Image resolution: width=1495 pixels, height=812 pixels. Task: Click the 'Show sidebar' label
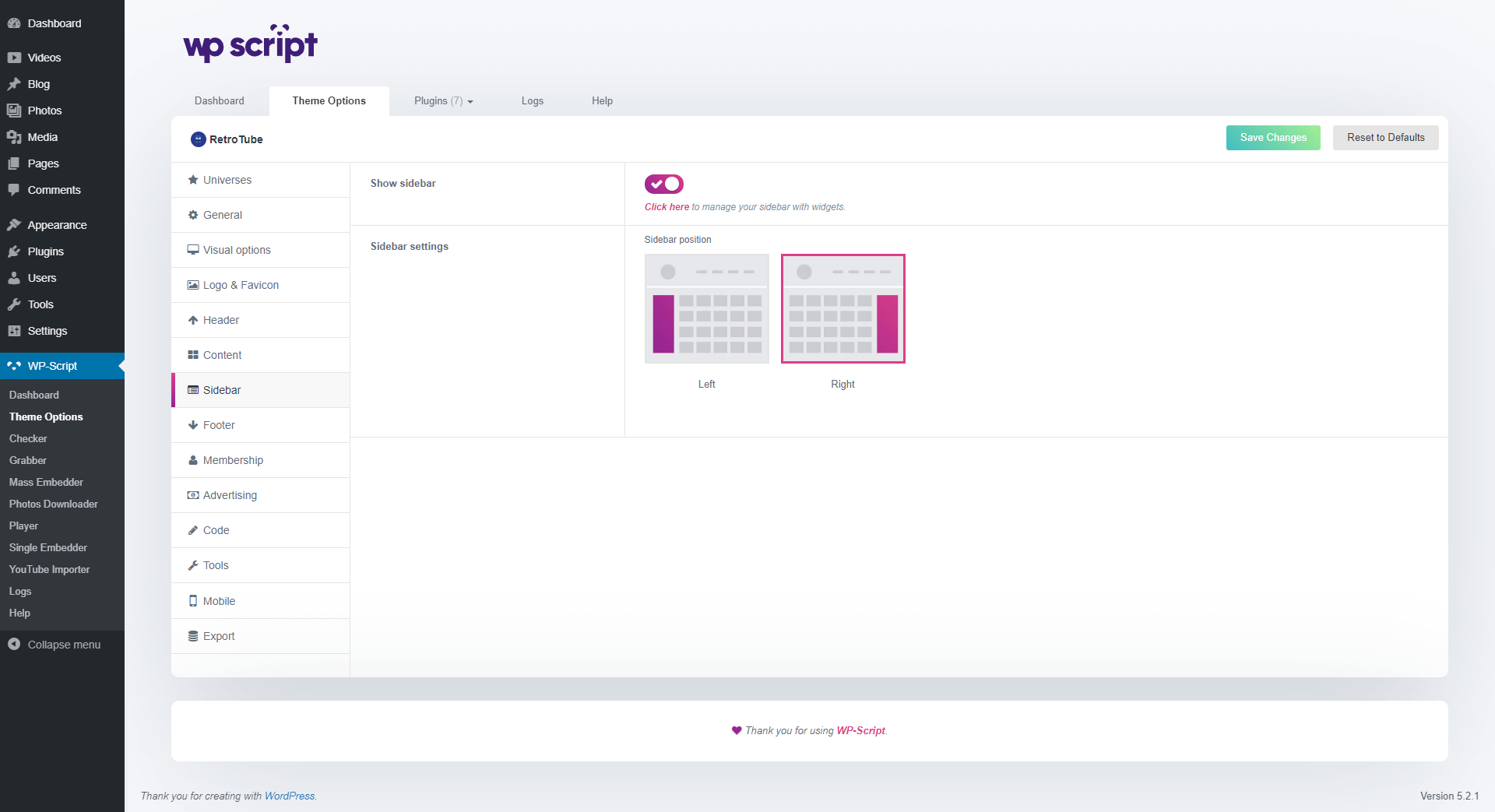click(x=403, y=183)
